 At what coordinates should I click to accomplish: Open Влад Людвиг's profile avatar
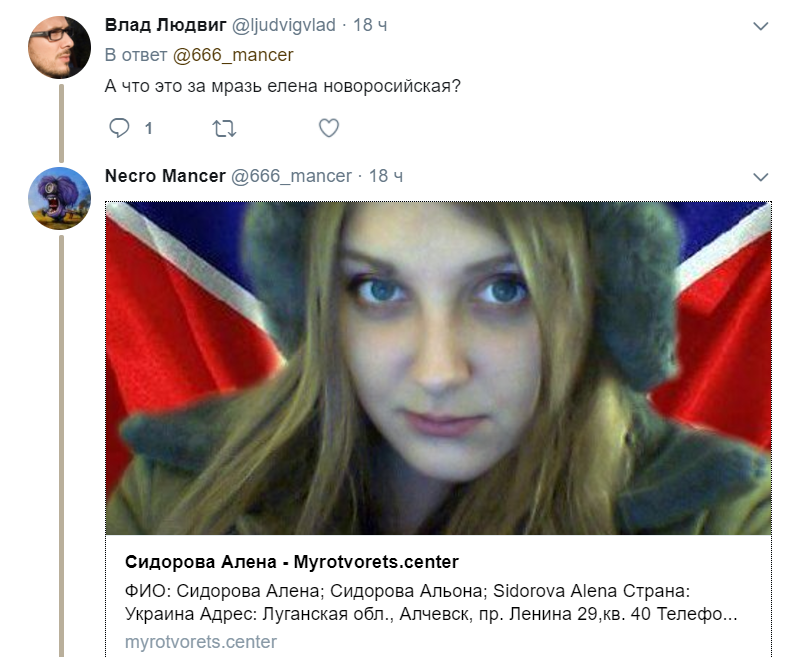pos(59,47)
